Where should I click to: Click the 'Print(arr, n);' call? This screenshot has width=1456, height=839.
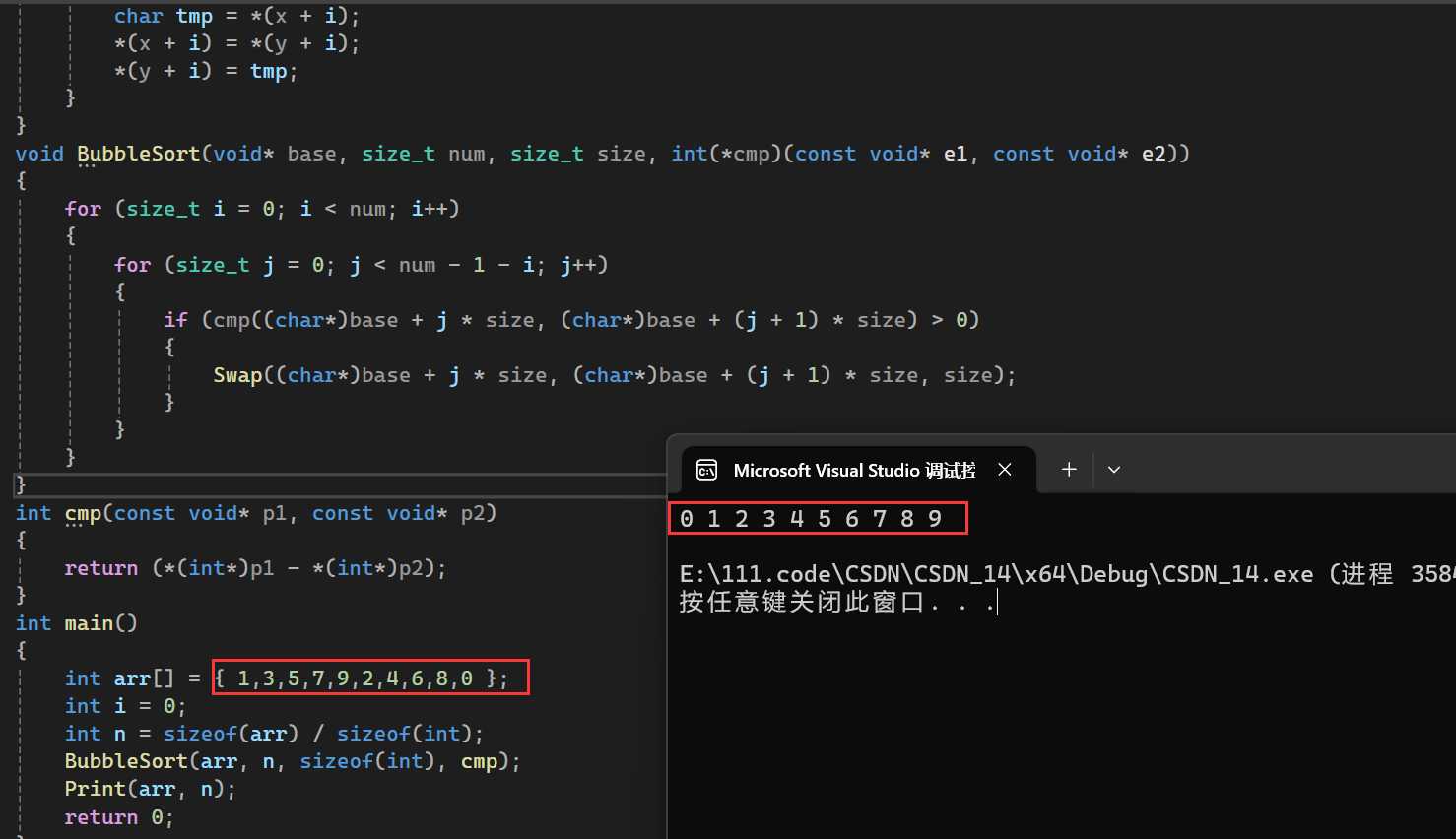pyautogui.click(x=151, y=789)
